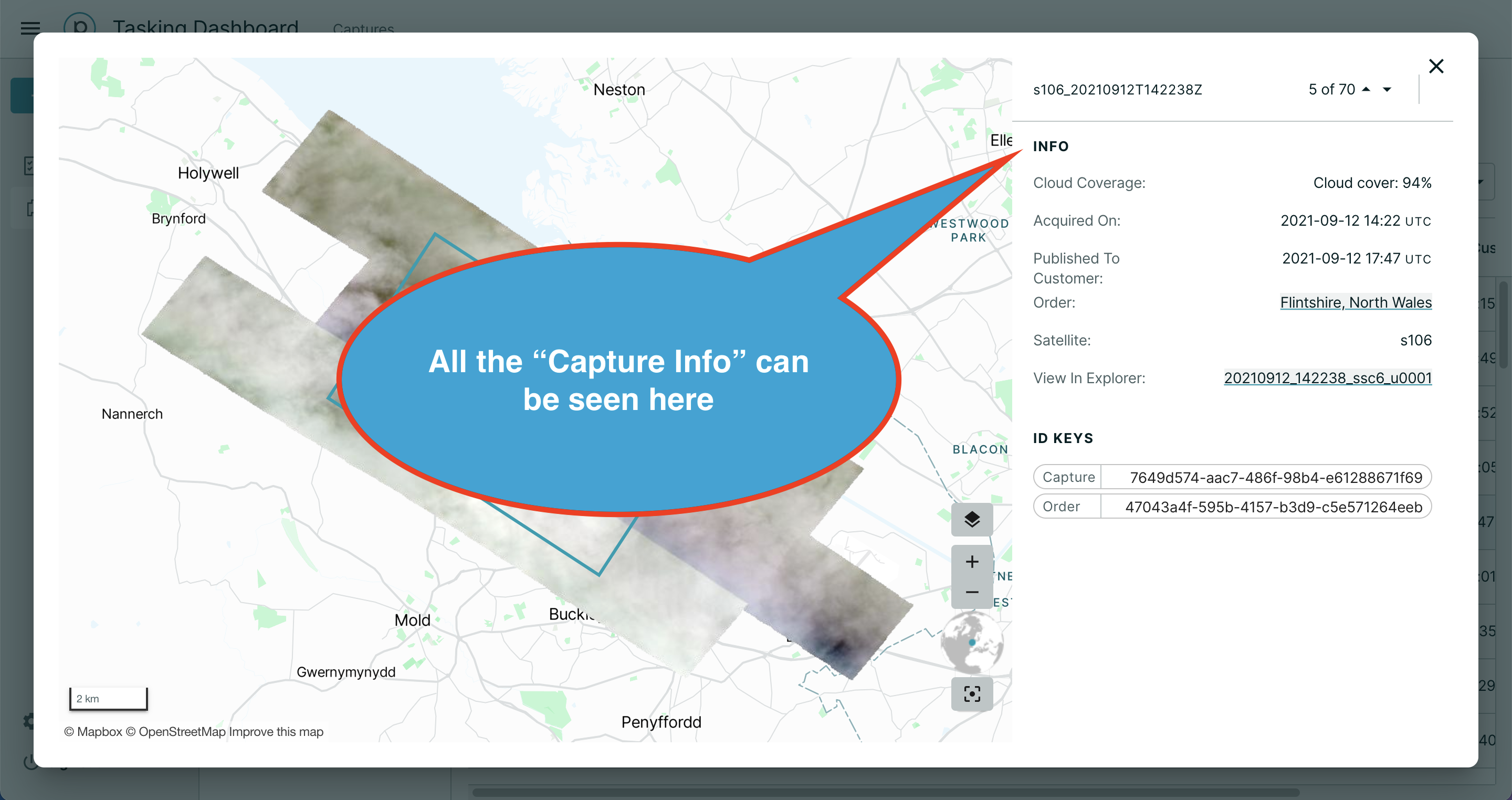This screenshot has height=800, width=1512.
Task: Close the capture details dialog
Action: (1436, 66)
